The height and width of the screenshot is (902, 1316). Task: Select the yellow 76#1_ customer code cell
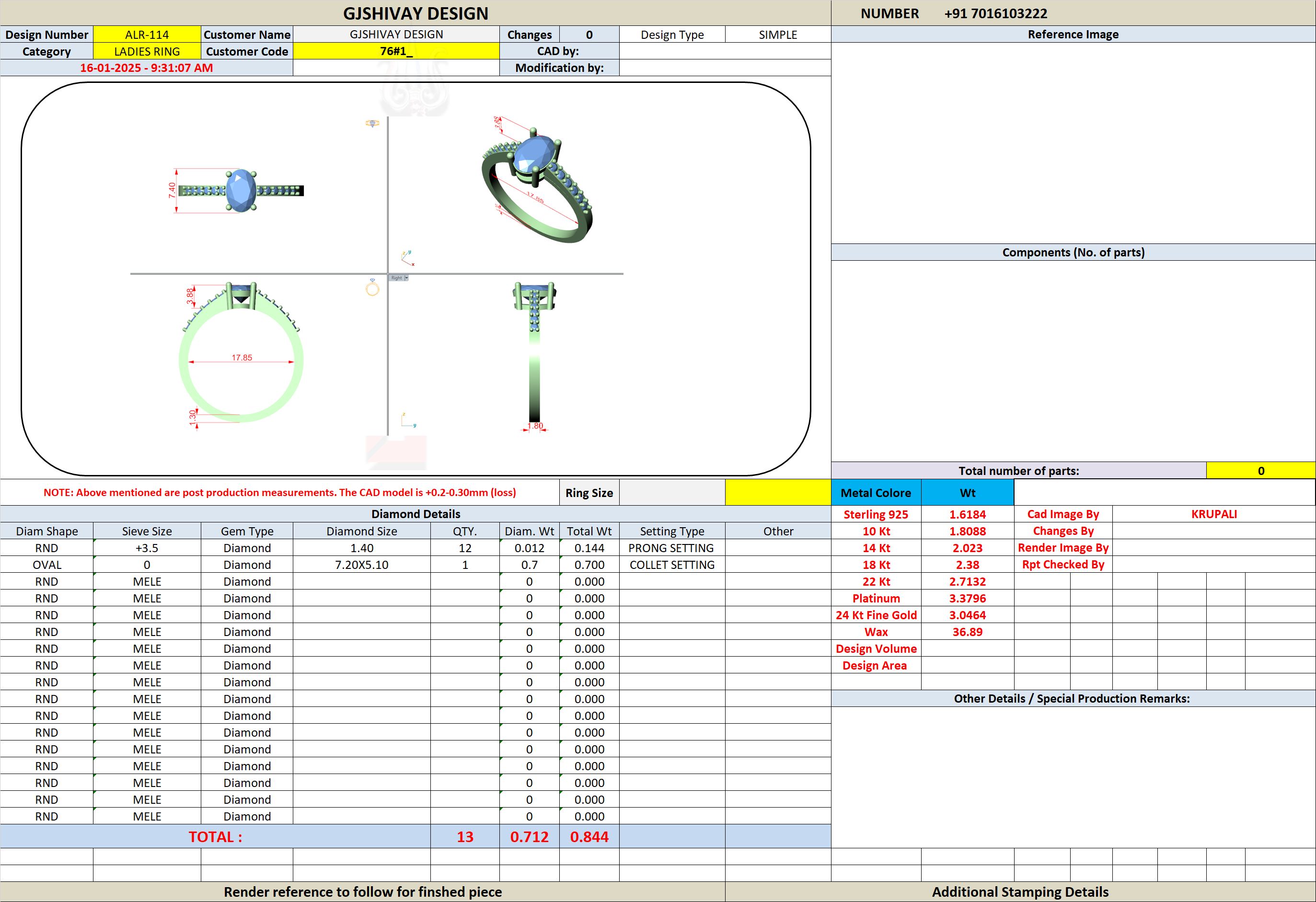coord(396,52)
